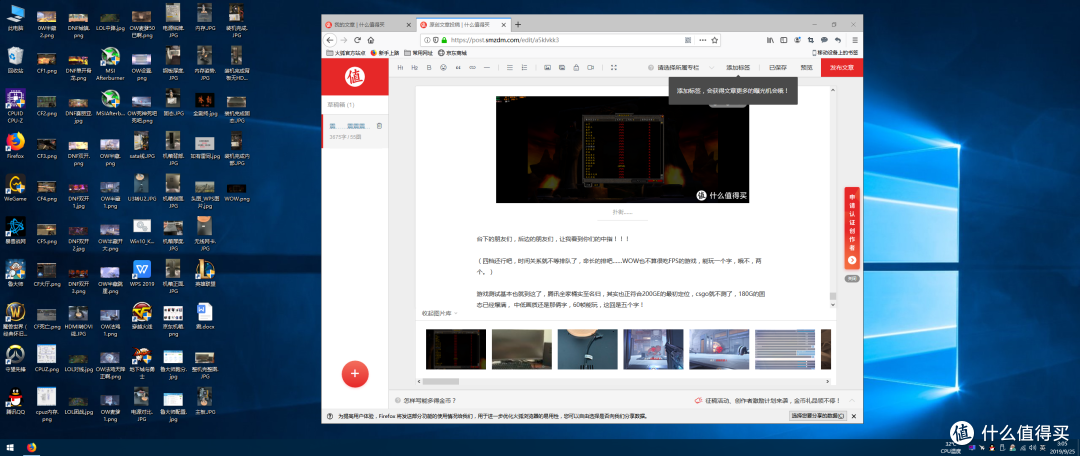Open Firefox library icon
Viewport: 1080px width, 456px height.
(x=771, y=40)
